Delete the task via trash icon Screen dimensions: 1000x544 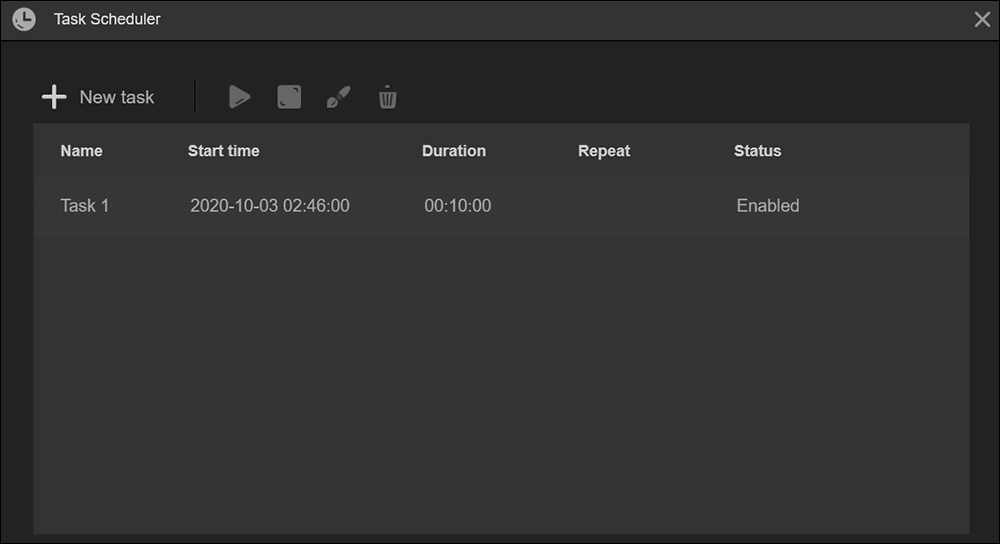(x=388, y=97)
